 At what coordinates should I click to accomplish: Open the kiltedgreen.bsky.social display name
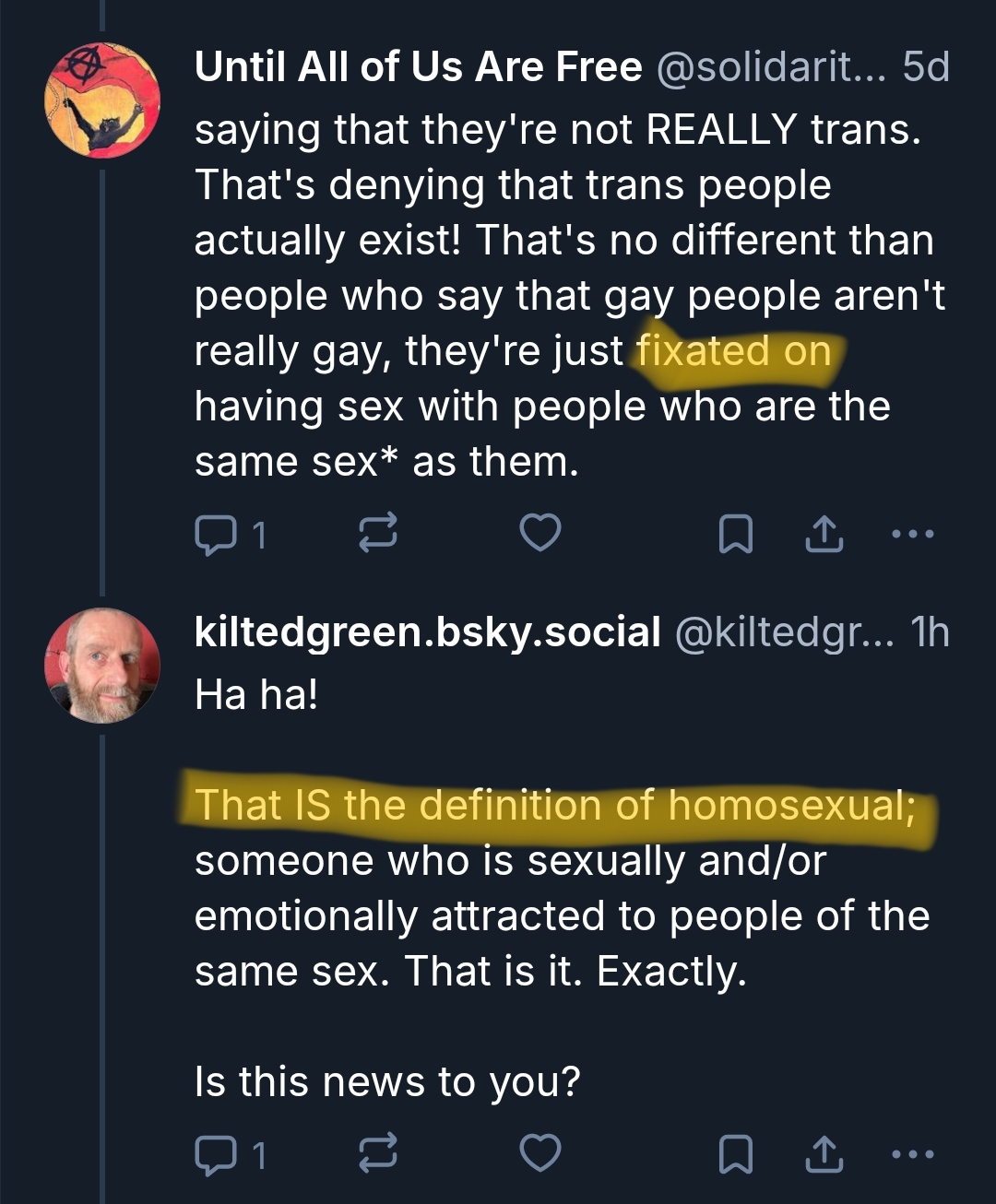pos(427,632)
